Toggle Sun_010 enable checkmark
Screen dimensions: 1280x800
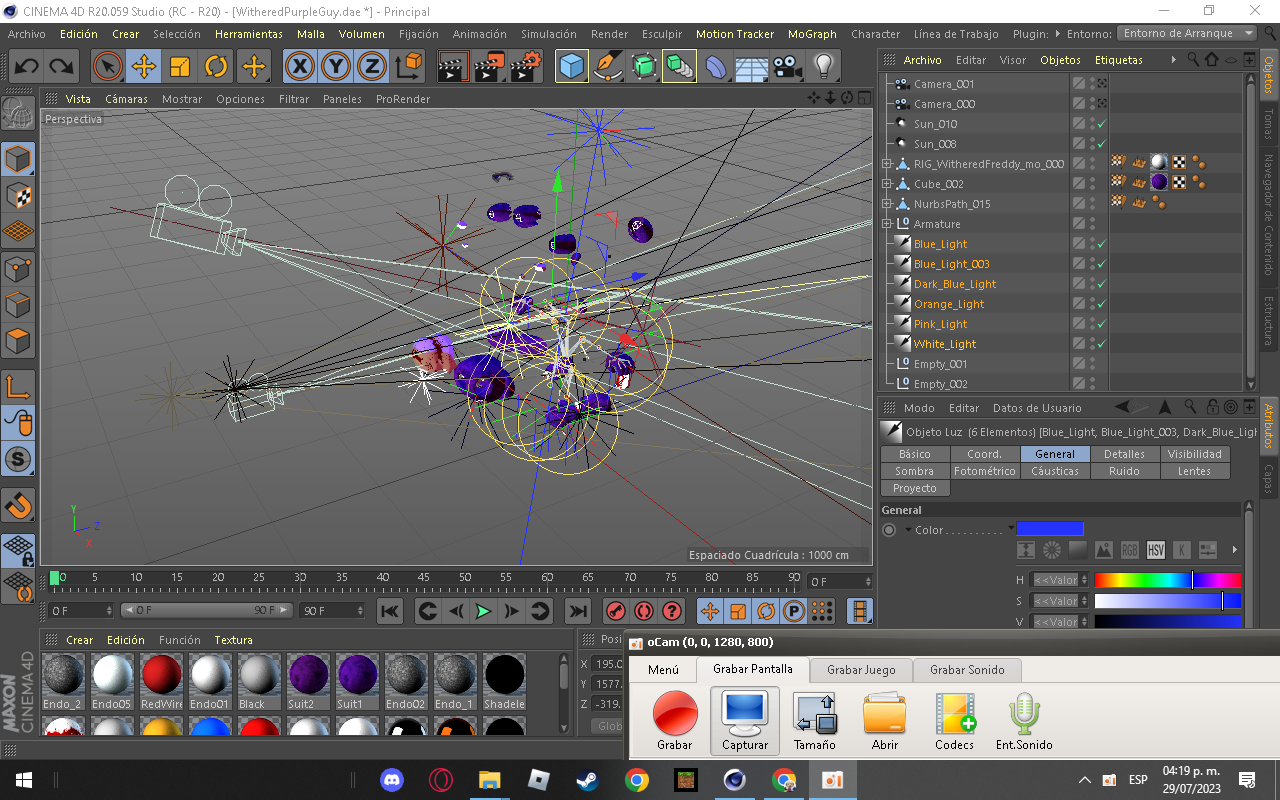tap(1101, 124)
